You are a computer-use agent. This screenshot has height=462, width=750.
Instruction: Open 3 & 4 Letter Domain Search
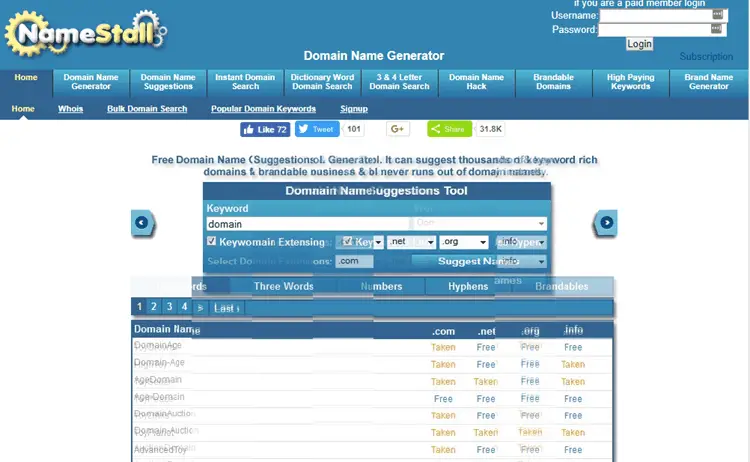[399, 82]
